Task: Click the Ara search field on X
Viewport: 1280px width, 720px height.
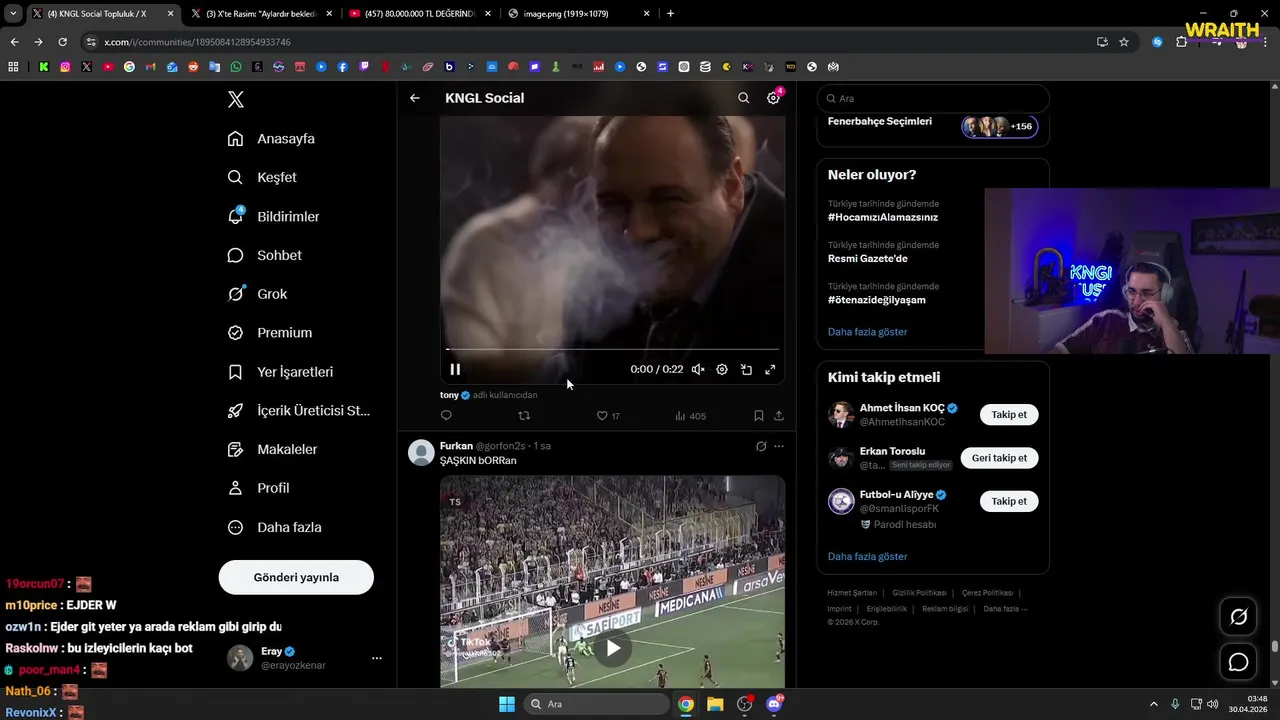Action: coord(933,98)
